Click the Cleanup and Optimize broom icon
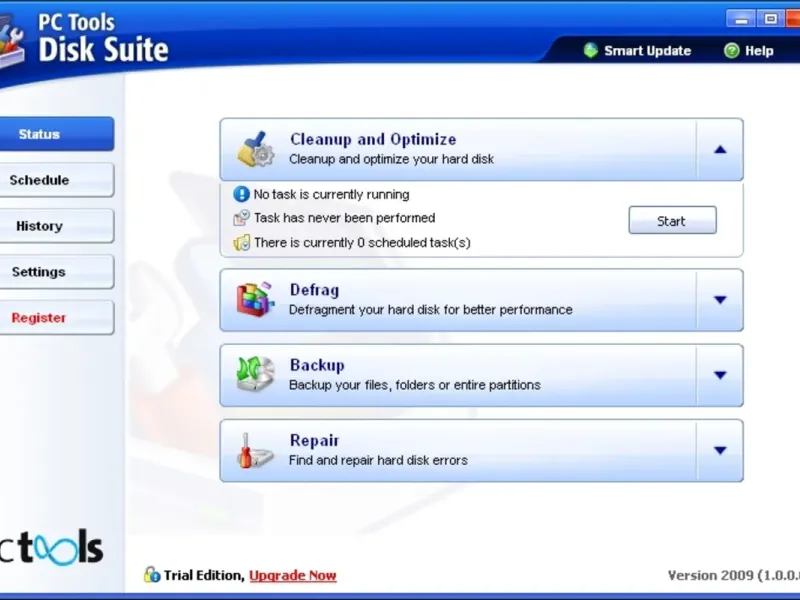This screenshot has width=800, height=600. [255, 149]
